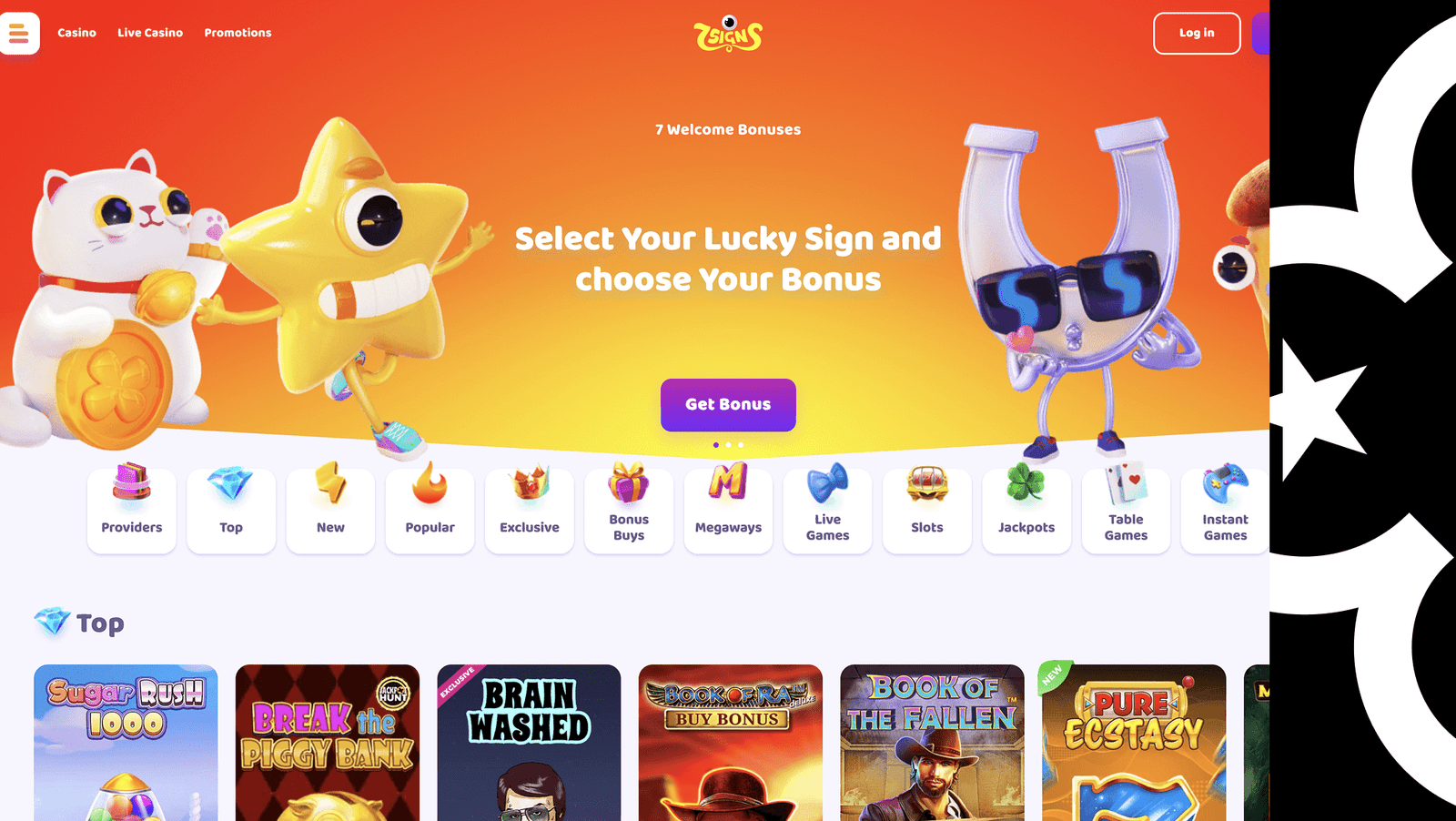Select the first carousel dot indicator
The image size is (1456, 821).
pyautogui.click(x=716, y=445)
